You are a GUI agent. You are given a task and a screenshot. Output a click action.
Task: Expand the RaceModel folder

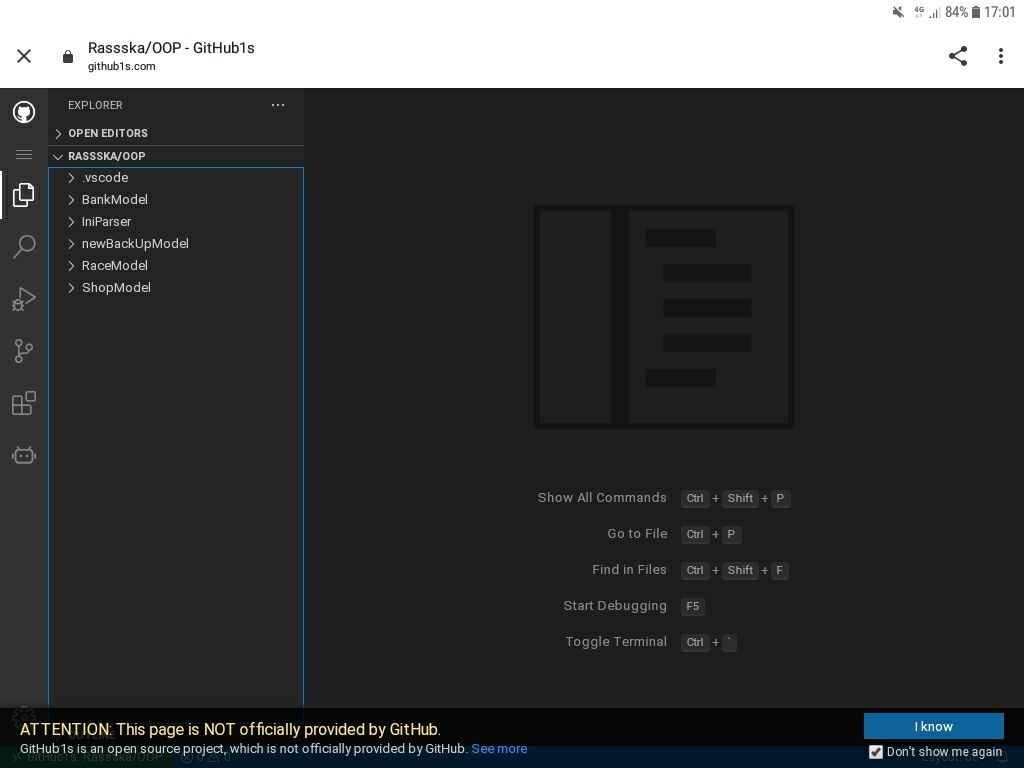pos(176,266)
